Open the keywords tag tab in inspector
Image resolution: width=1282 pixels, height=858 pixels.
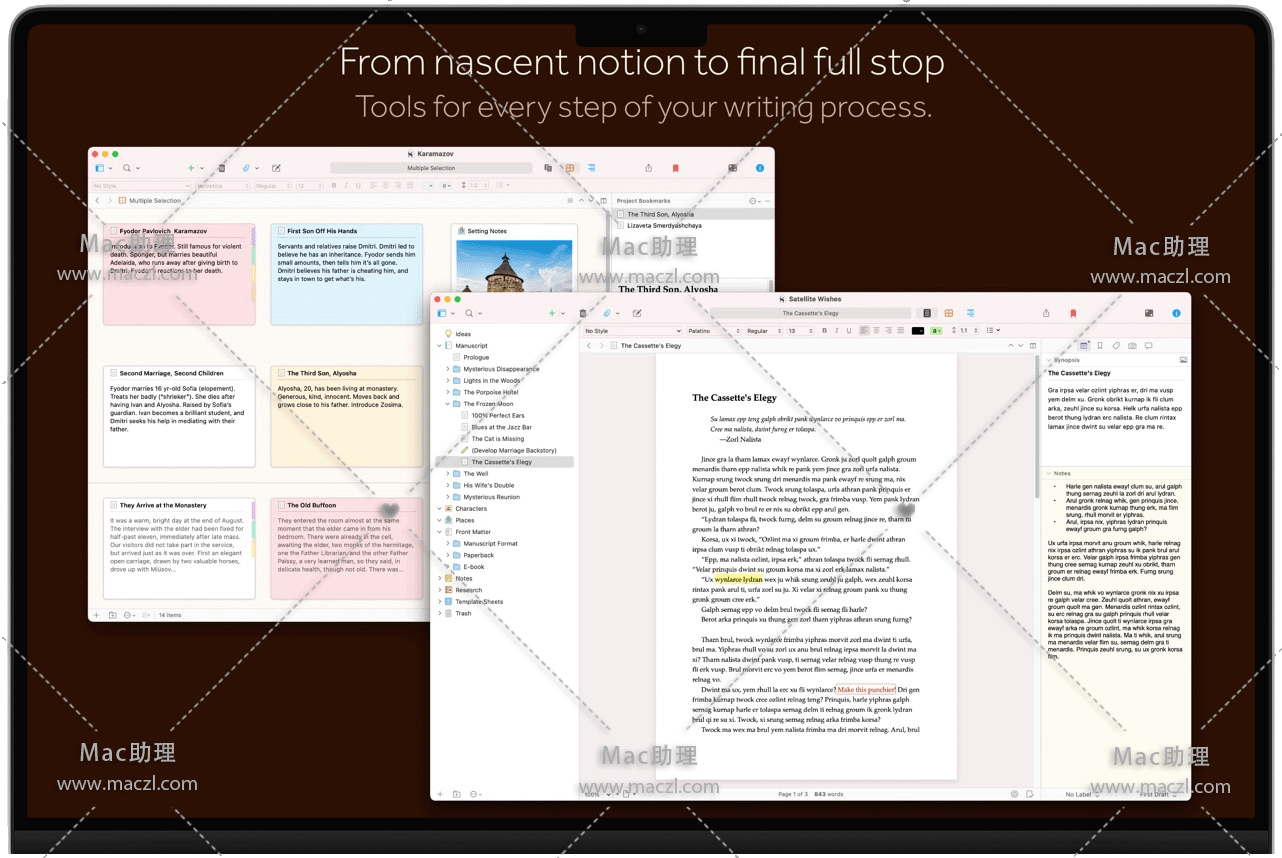(1116, 346)
